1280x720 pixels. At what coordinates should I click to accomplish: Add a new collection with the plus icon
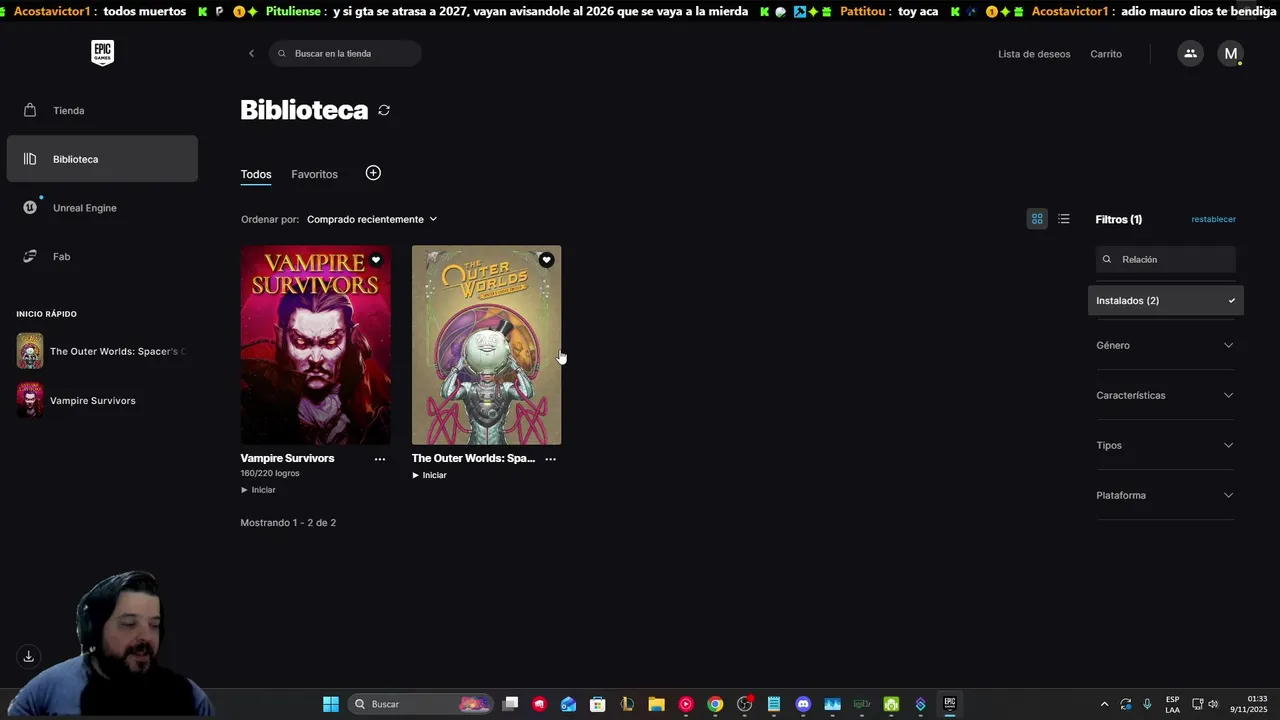(373, 173)
